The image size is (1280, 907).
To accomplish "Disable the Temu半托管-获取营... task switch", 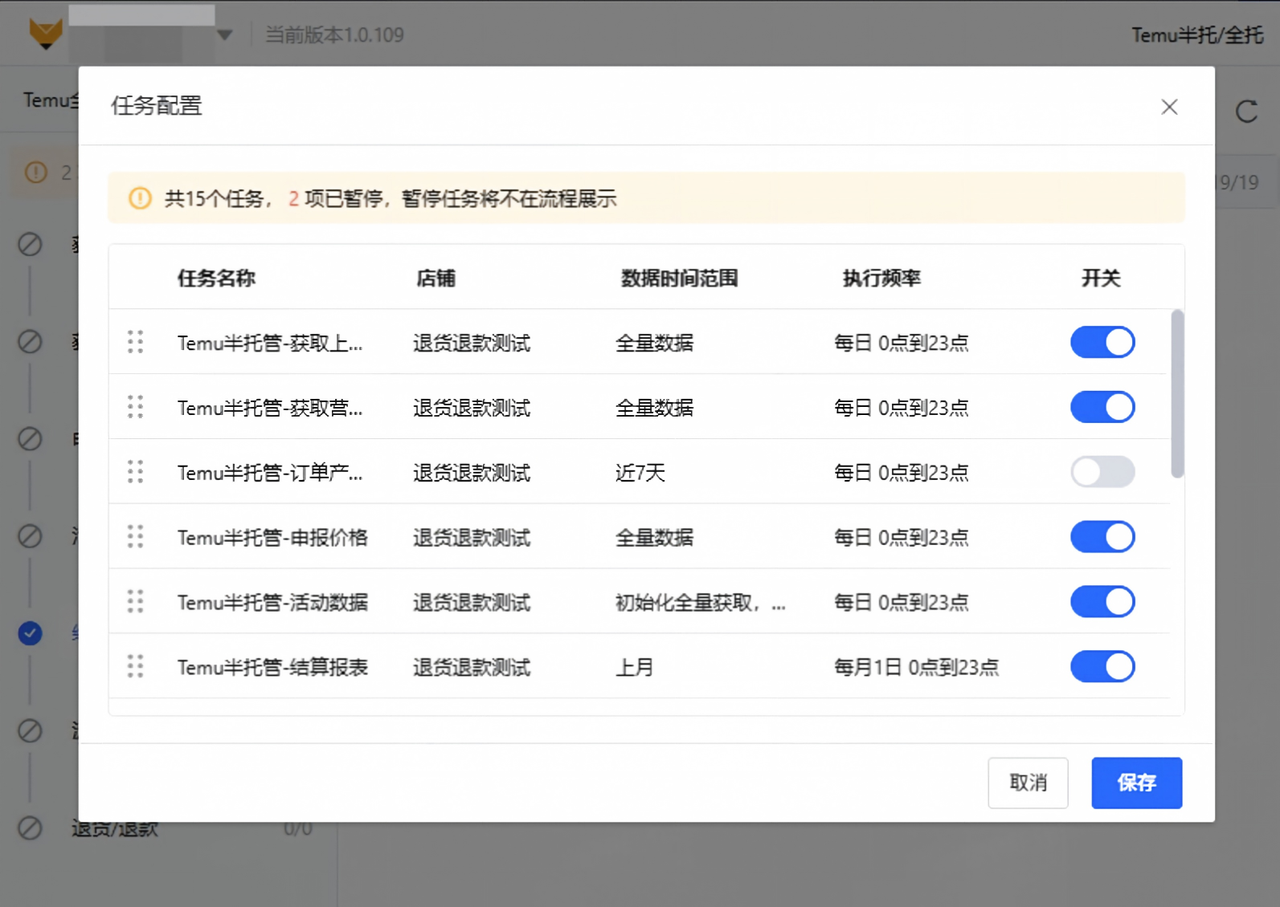I will point(1103,407).
